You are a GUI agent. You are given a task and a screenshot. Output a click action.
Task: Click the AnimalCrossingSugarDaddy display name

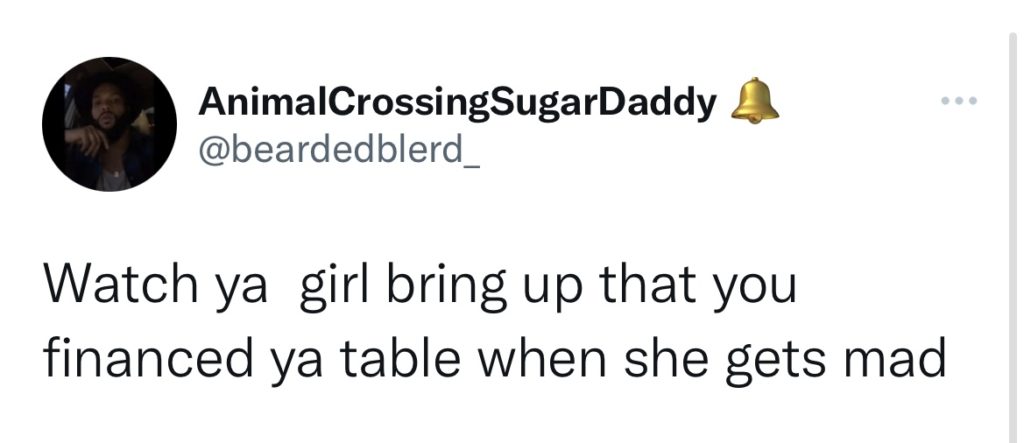click(x=458, y=103)
